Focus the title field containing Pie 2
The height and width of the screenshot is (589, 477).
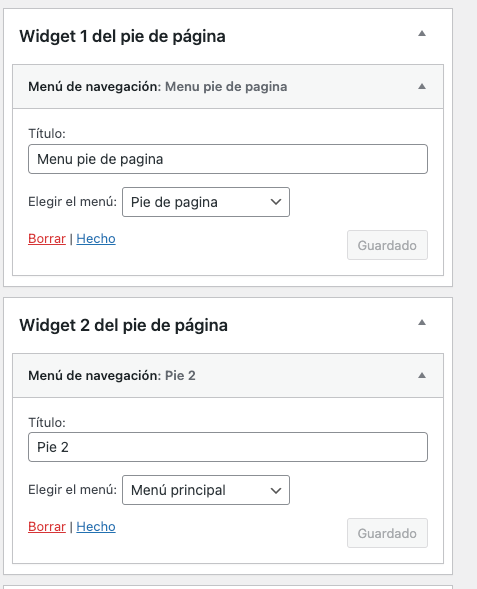[x=228, y=447]
